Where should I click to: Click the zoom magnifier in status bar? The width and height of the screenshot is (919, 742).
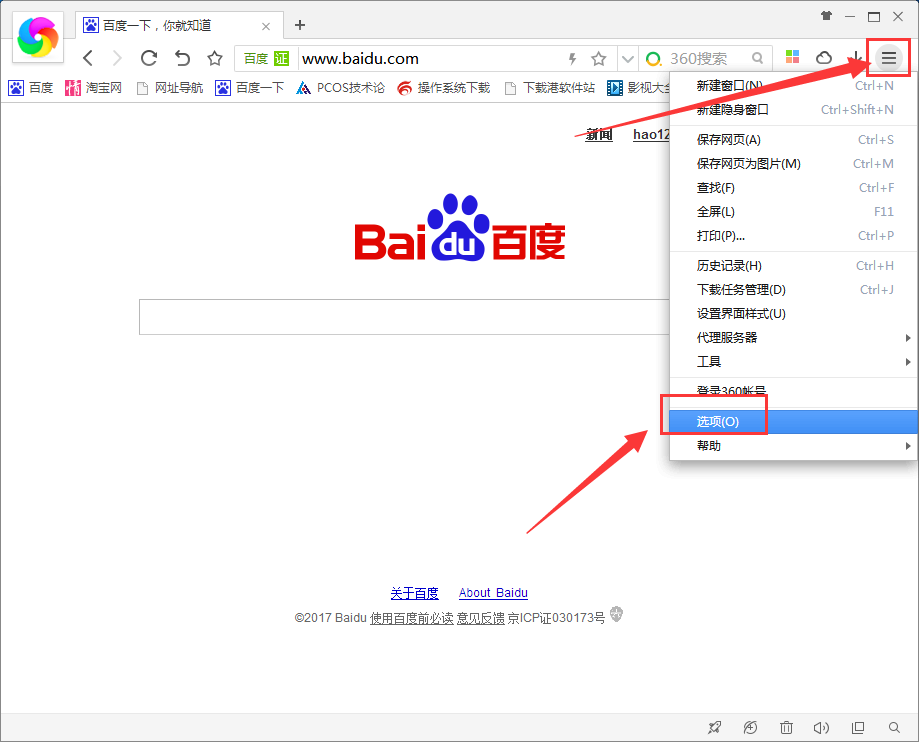(x=894, y=727)
